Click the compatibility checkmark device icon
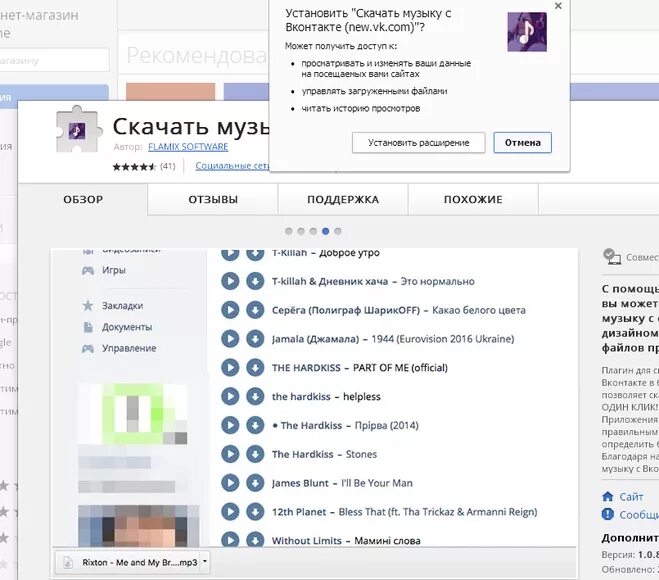Viewport: 659px width, 580px height. [x=612, y=256]
